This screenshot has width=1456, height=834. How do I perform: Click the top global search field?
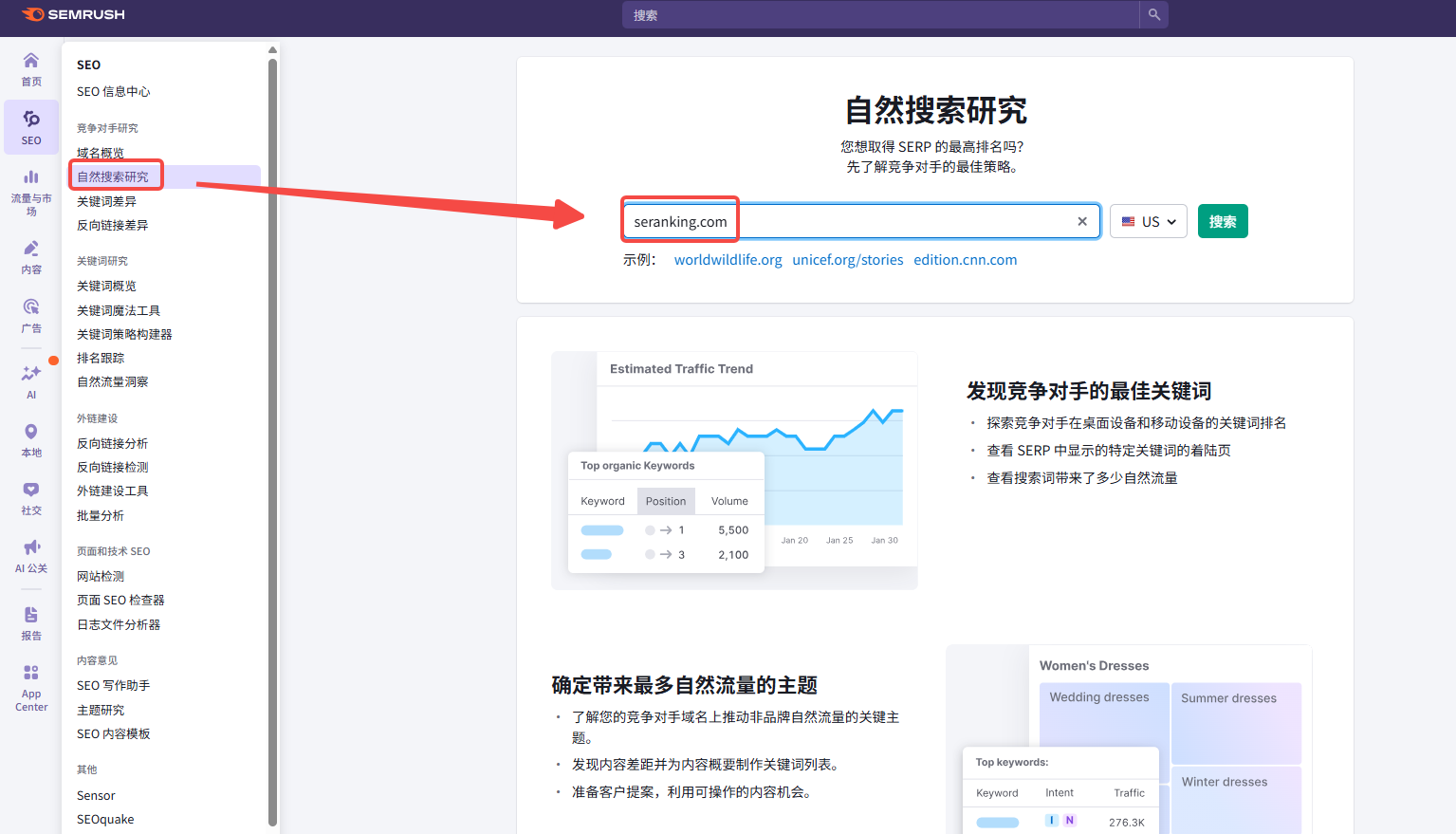880,15
